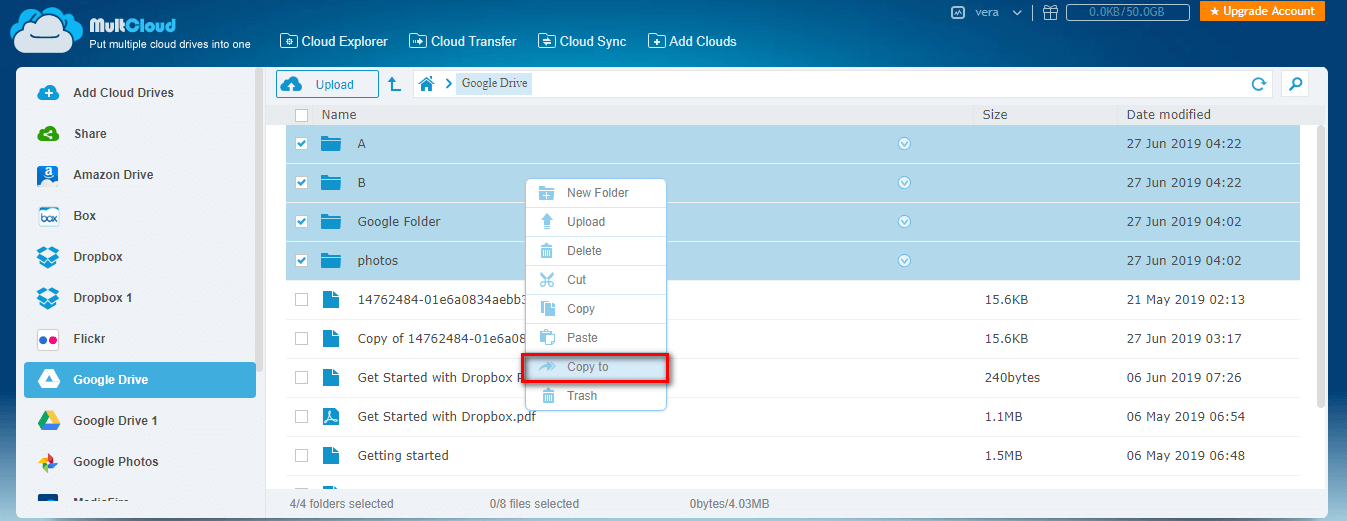Choose Copy to in context menu
The width and height of the screenshot is (1347, 521).
596,367
